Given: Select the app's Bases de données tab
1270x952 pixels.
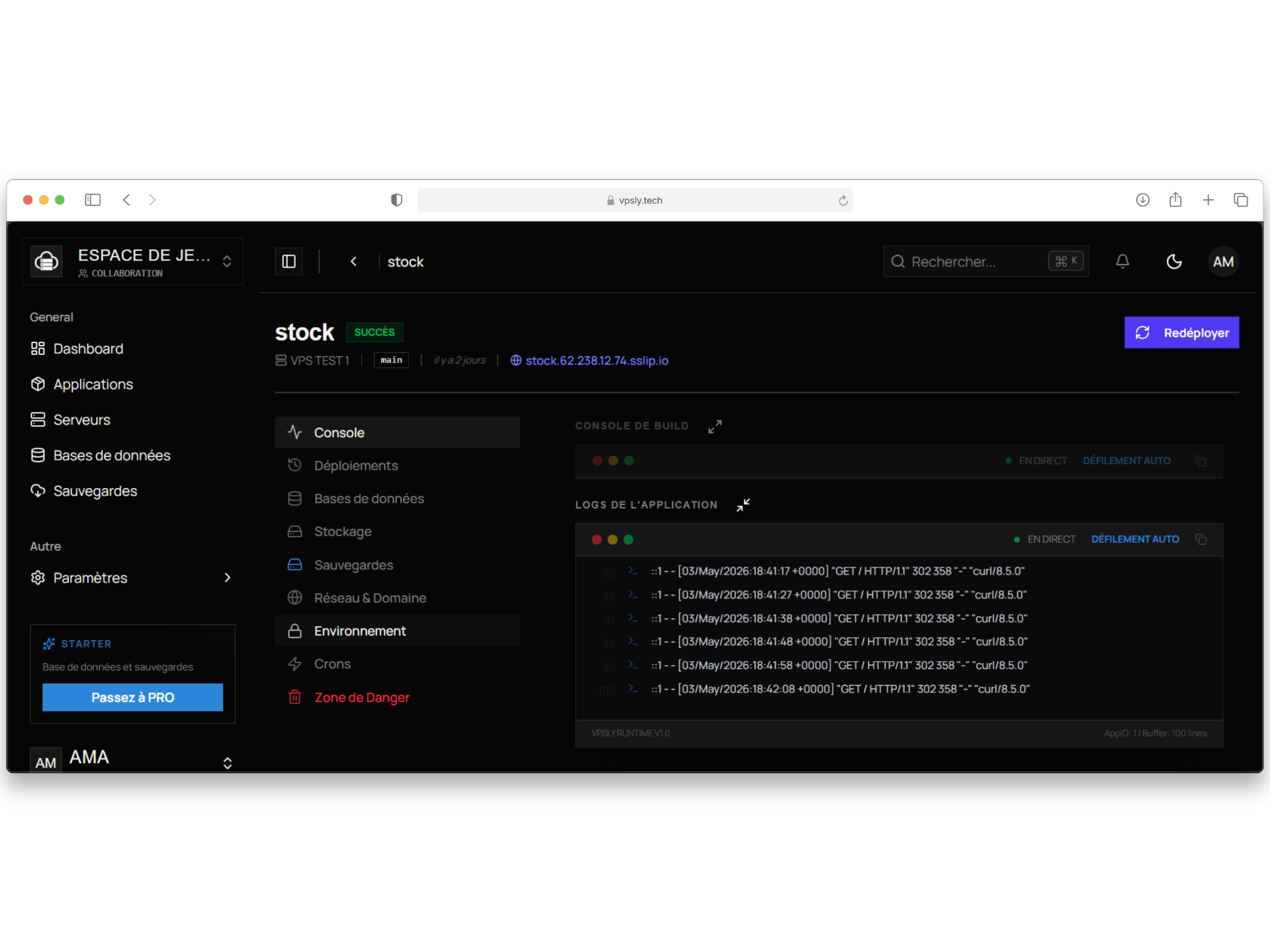Looking at the screenshot, I should pos(397,498).
